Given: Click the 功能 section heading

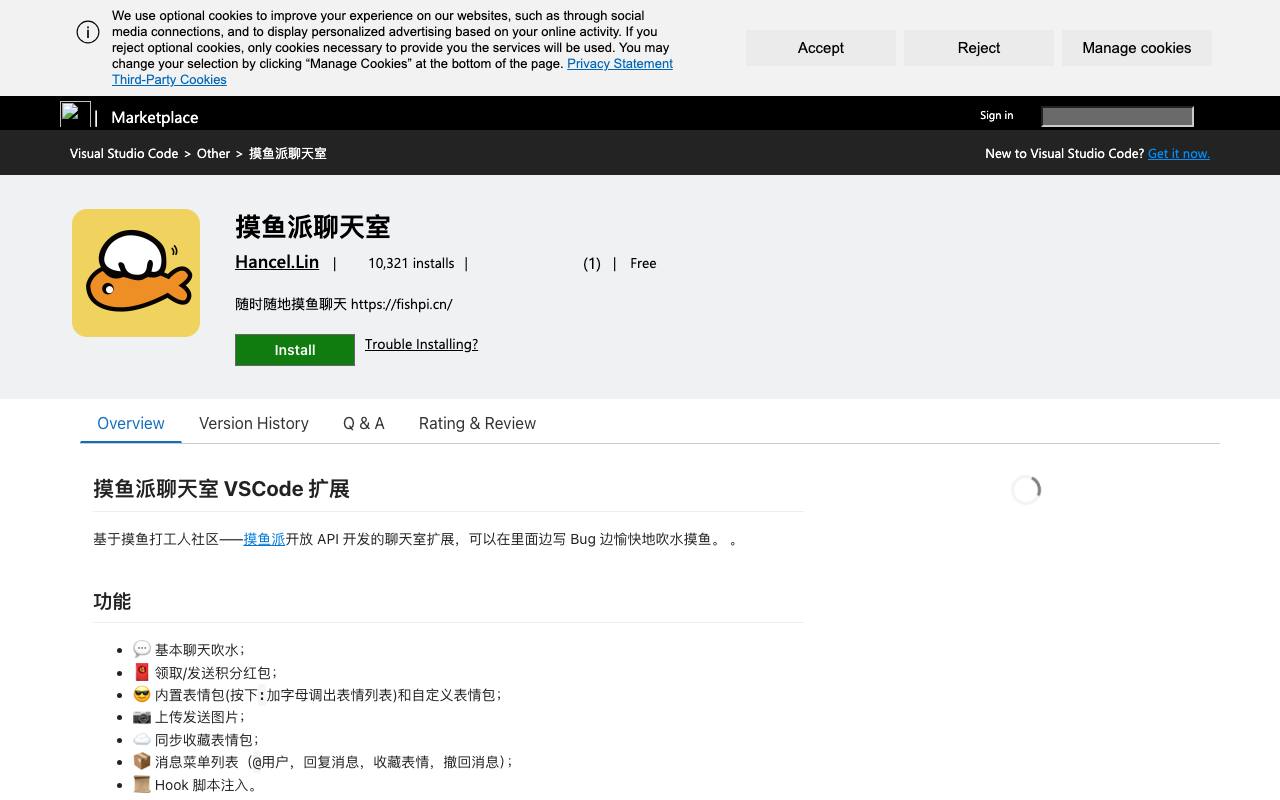Looking at the screenshot, I should coord(112,601).
